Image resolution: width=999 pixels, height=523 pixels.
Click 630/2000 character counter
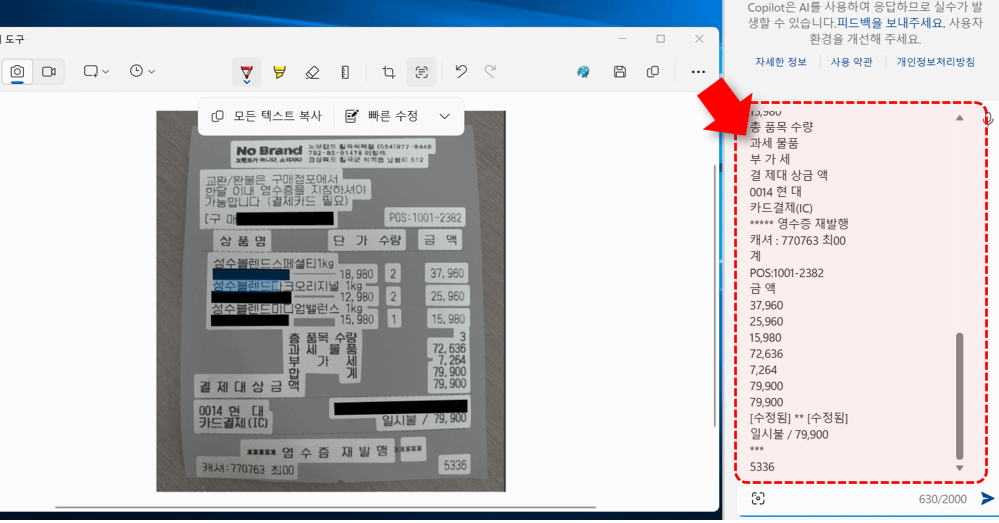(x=942, y=499)
